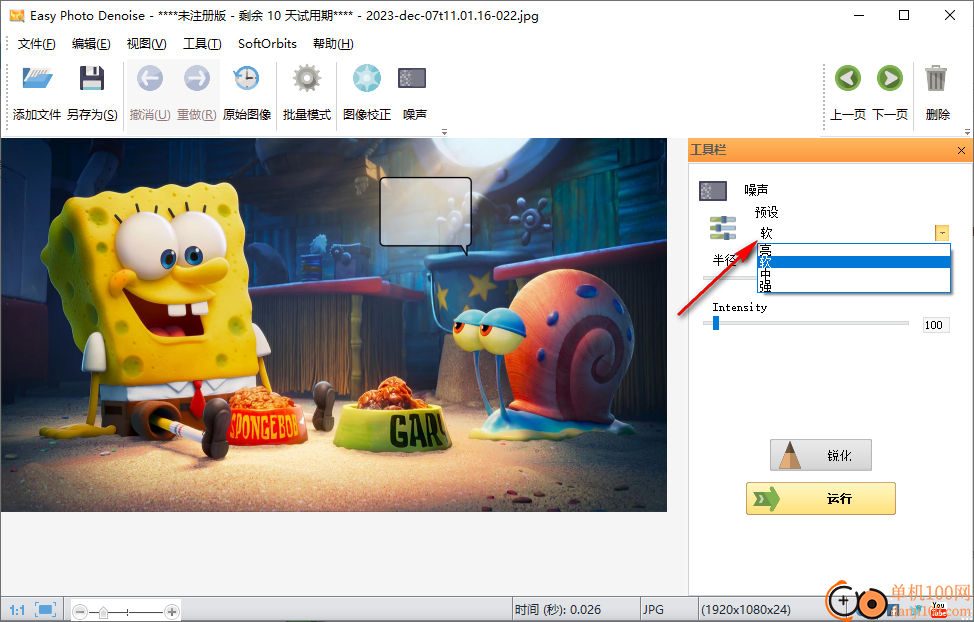Open the 工具(T) menu
Image resolution: width=974 pixels, height=622 pixels.
(x=202, y=43)
